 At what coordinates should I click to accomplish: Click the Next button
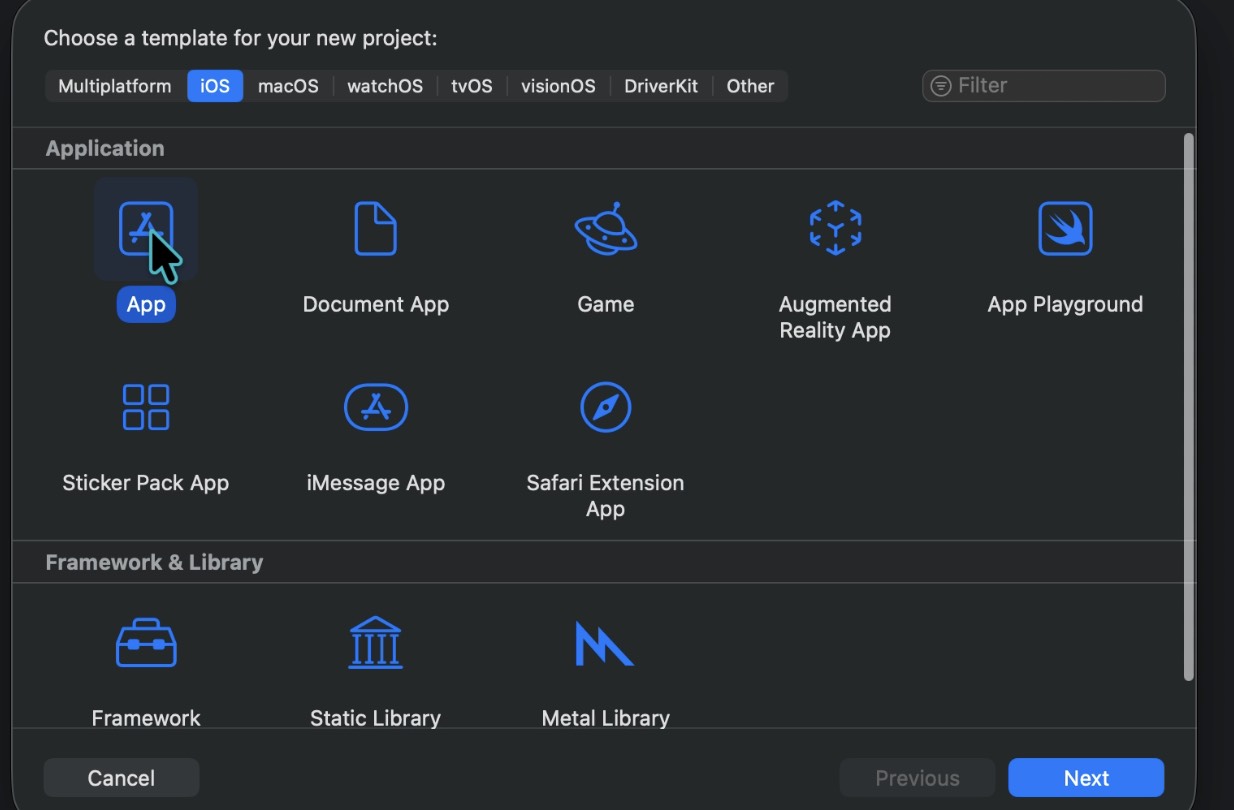point(1086,778)
